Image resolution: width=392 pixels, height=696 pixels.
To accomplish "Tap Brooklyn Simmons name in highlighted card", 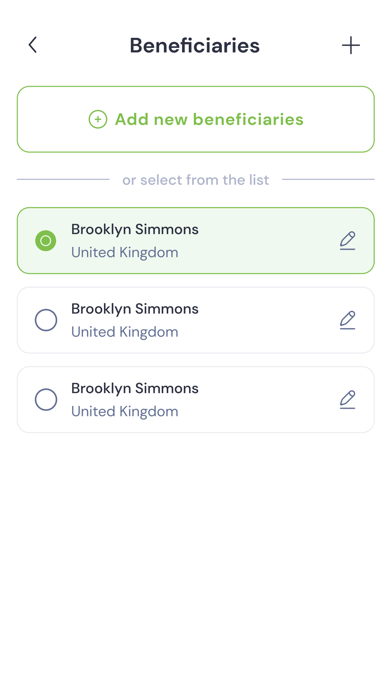I will point(135,229).
